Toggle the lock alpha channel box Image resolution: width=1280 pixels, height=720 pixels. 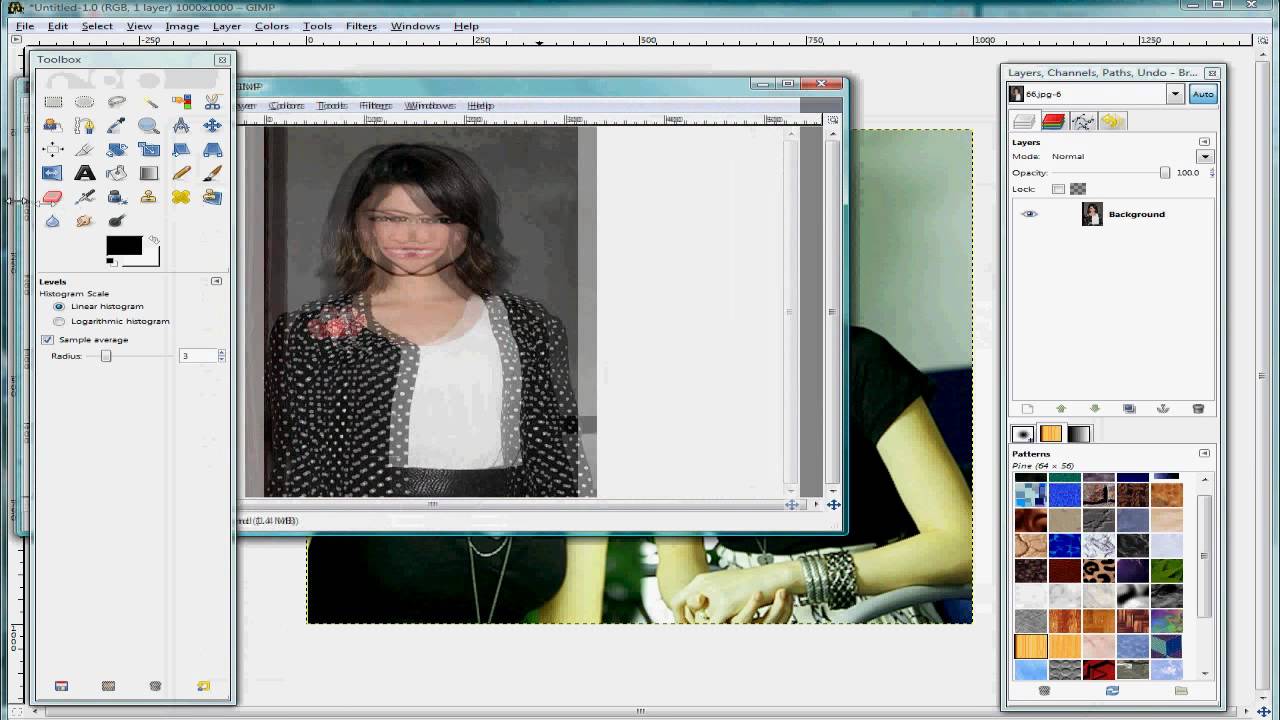tap(1078, 189)
